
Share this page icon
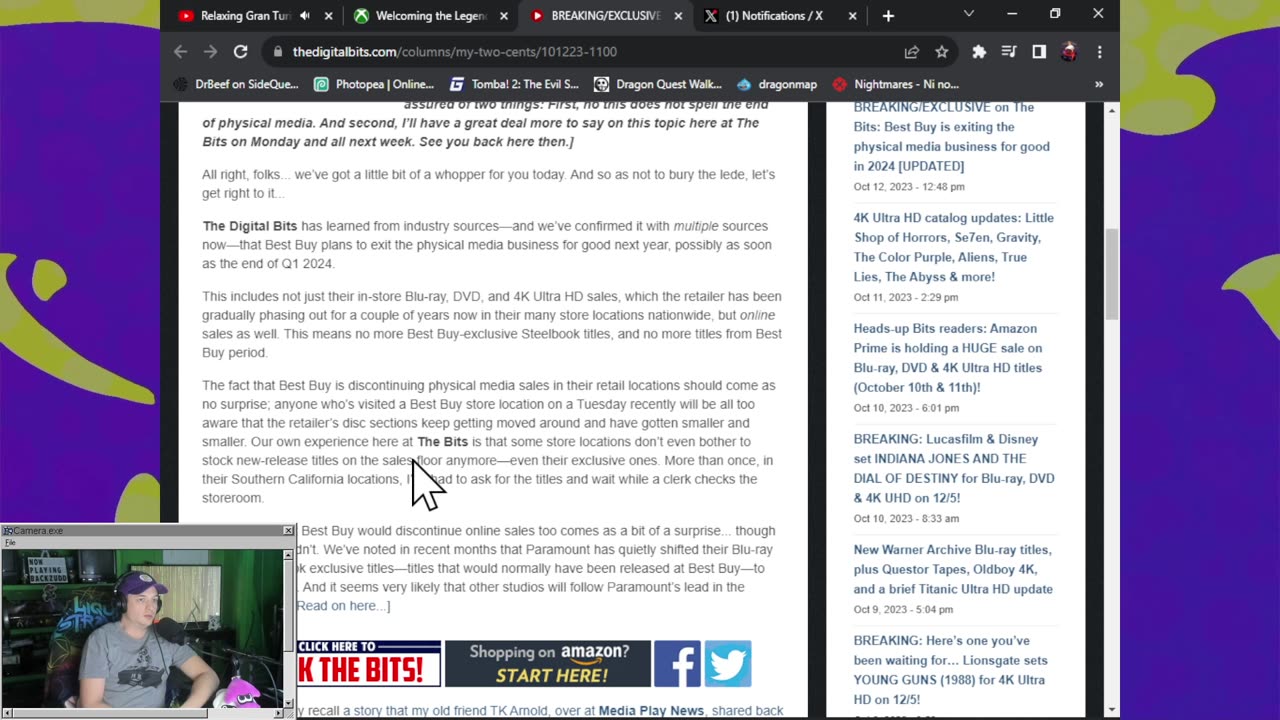pyautogui.click(x=912, y=52)
